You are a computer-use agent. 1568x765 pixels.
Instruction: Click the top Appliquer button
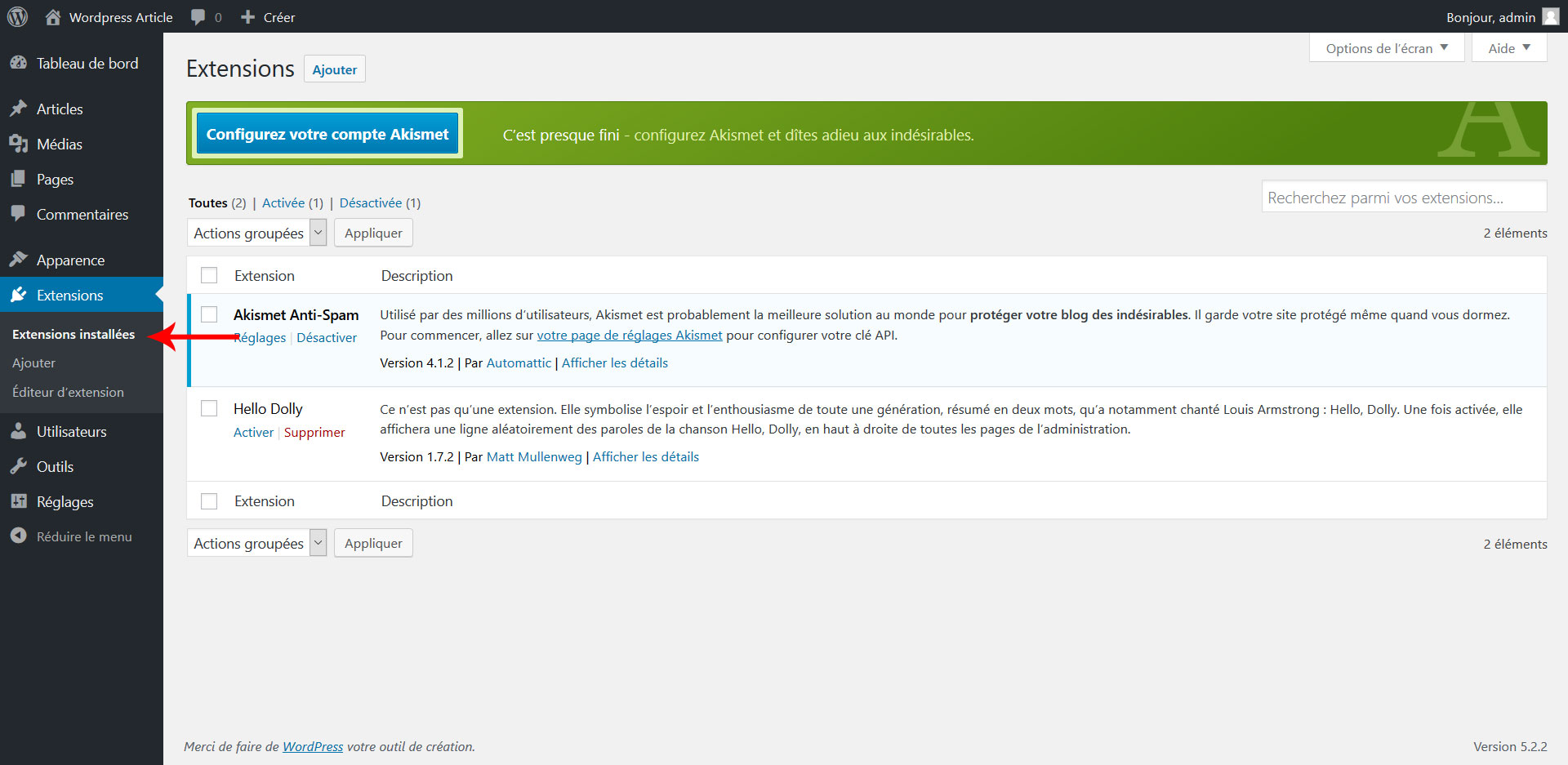[373, 233]
